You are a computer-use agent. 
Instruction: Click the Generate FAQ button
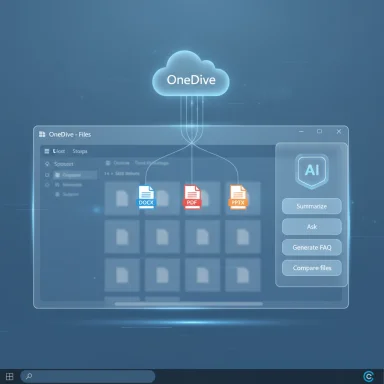312,248
